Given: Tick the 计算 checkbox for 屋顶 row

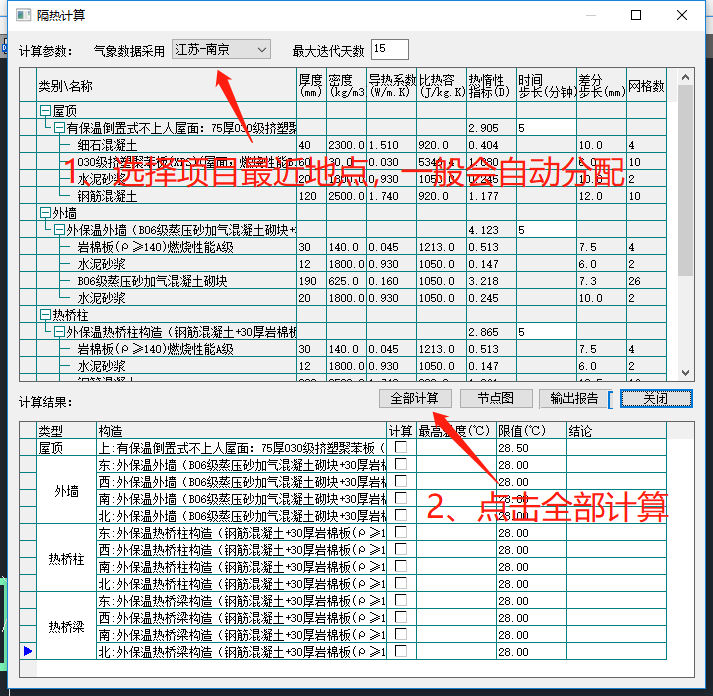Looking at the screenshot, I should coord(401,447).
